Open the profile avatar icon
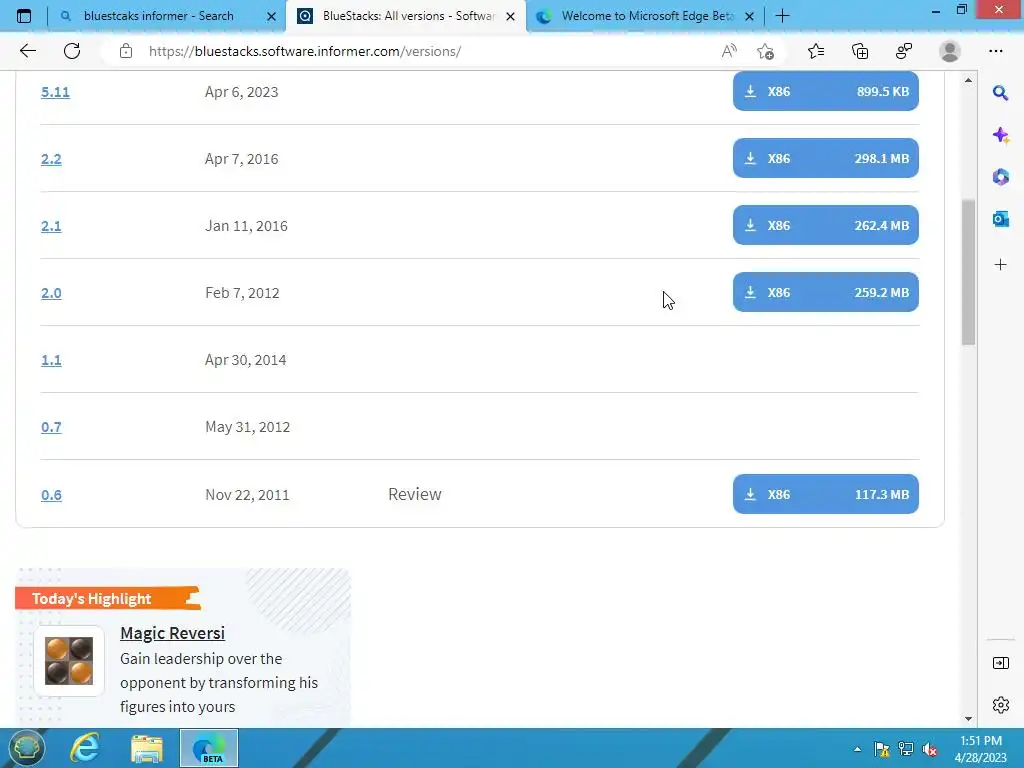The width and height of the screenshot is (1024, 768). [x=950, y=51]
